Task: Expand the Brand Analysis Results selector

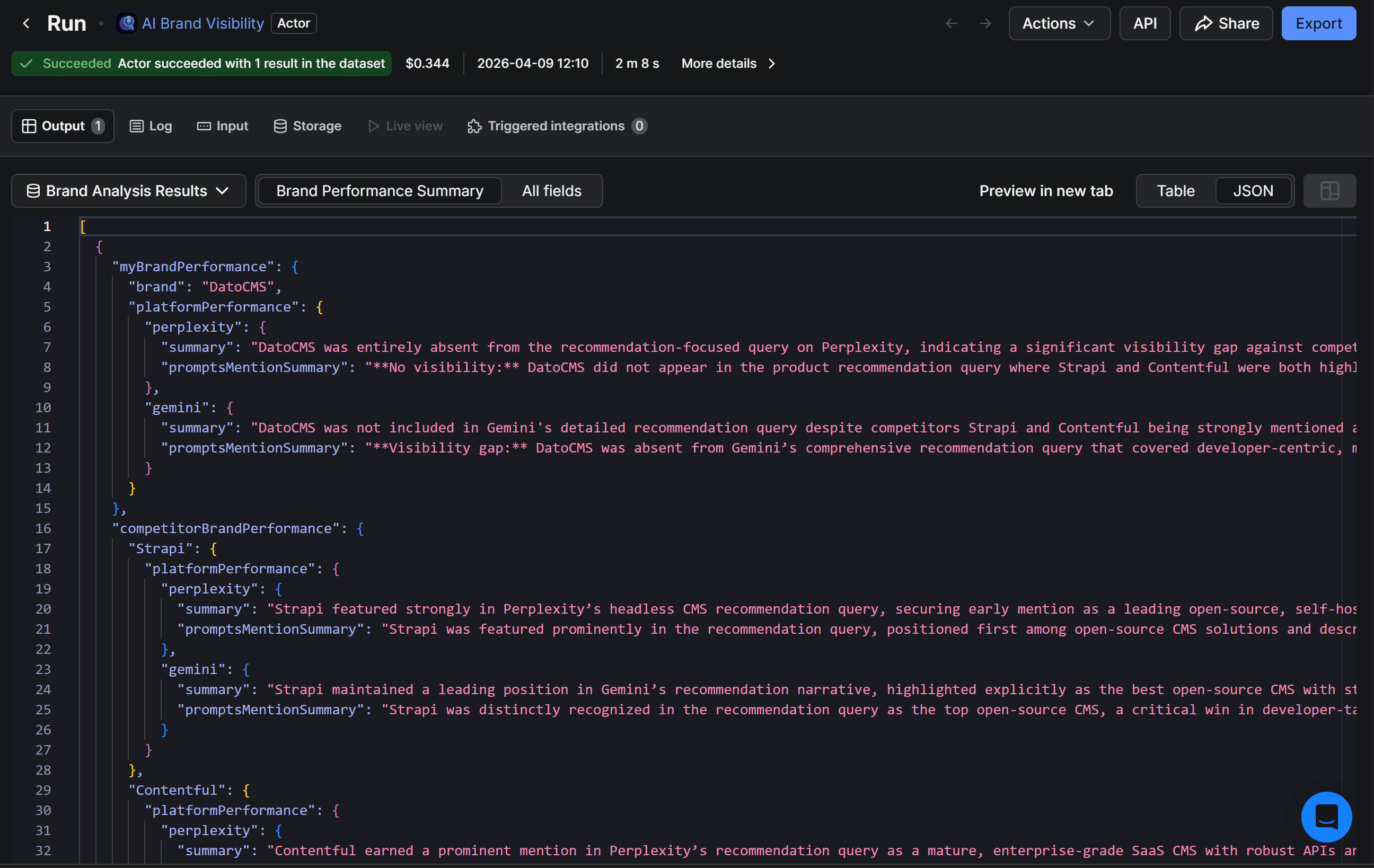Action: tap(223, 191)
